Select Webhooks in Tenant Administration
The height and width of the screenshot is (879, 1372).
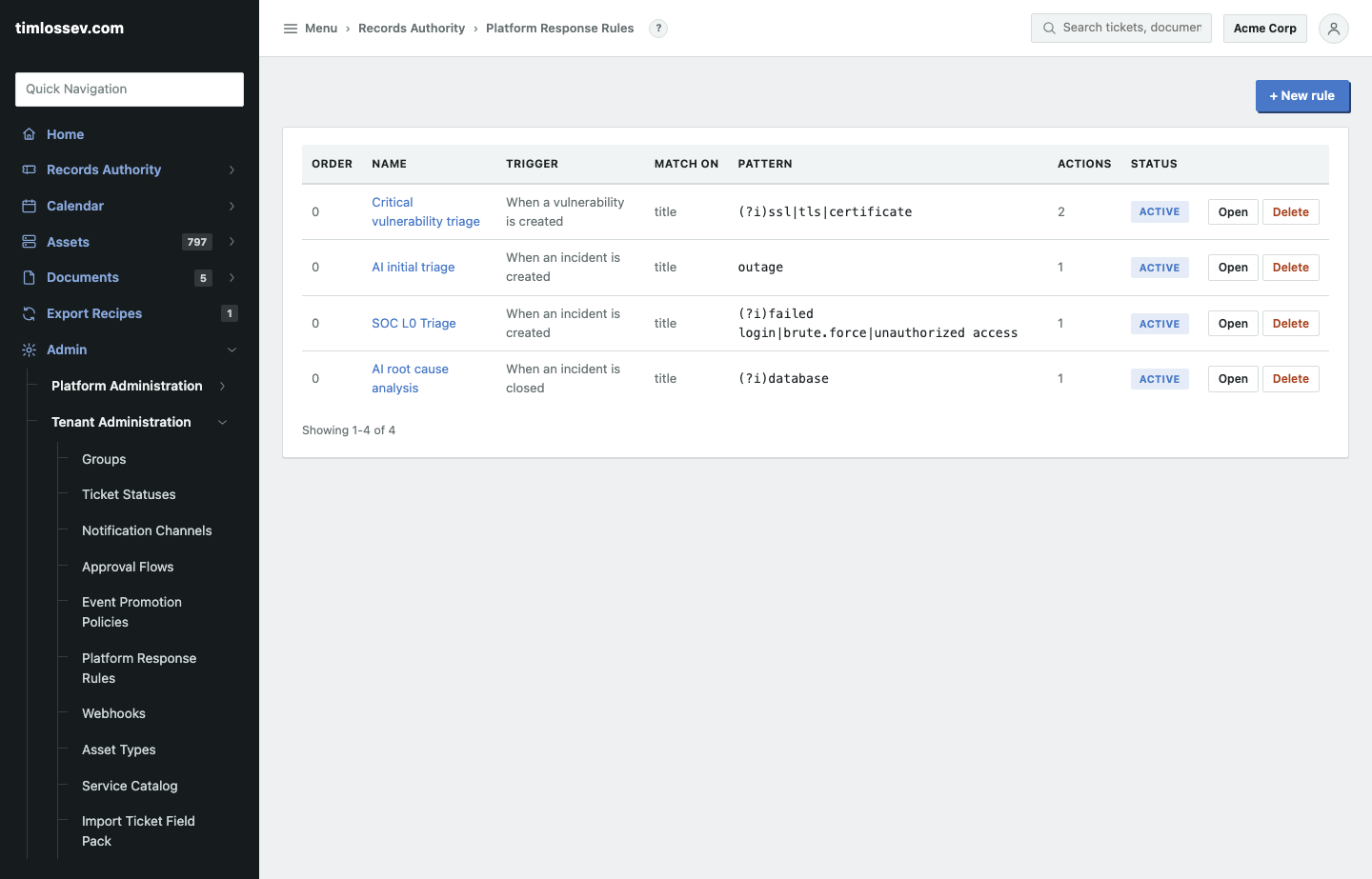[113, 713]
